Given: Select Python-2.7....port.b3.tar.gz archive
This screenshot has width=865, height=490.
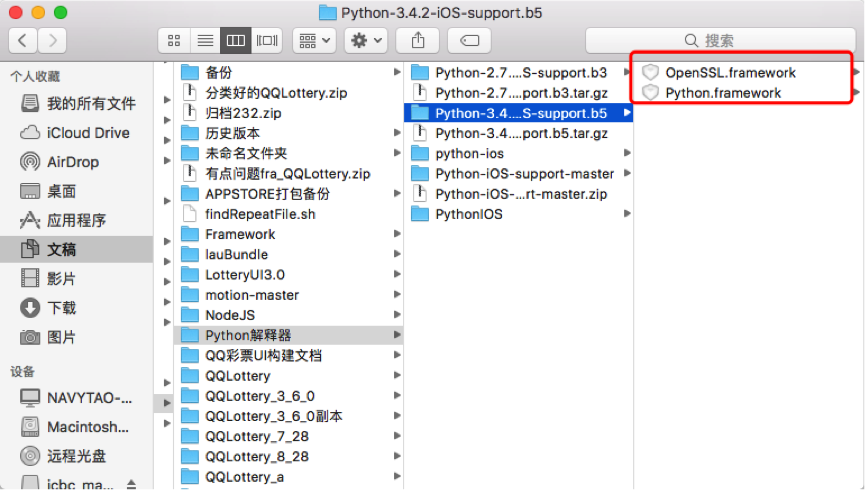Looking at the screenshot, I should point(519,93).
